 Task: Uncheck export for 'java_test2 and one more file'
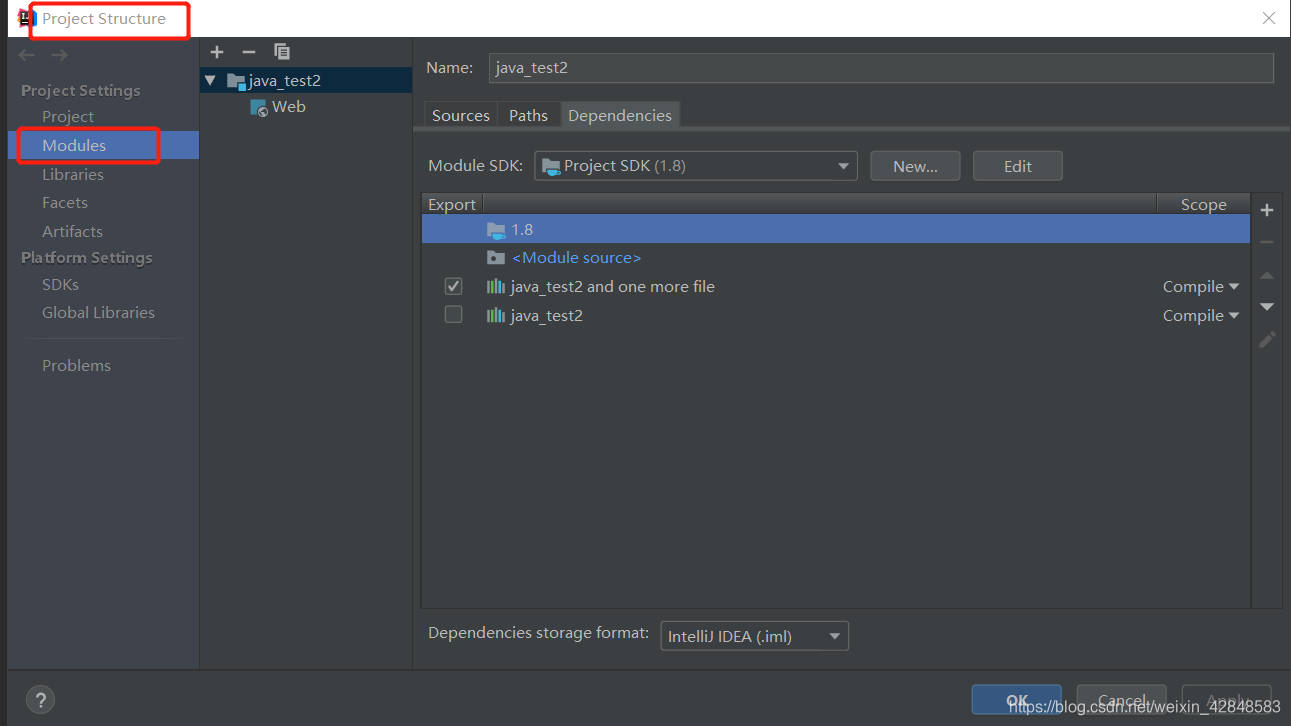453,285
